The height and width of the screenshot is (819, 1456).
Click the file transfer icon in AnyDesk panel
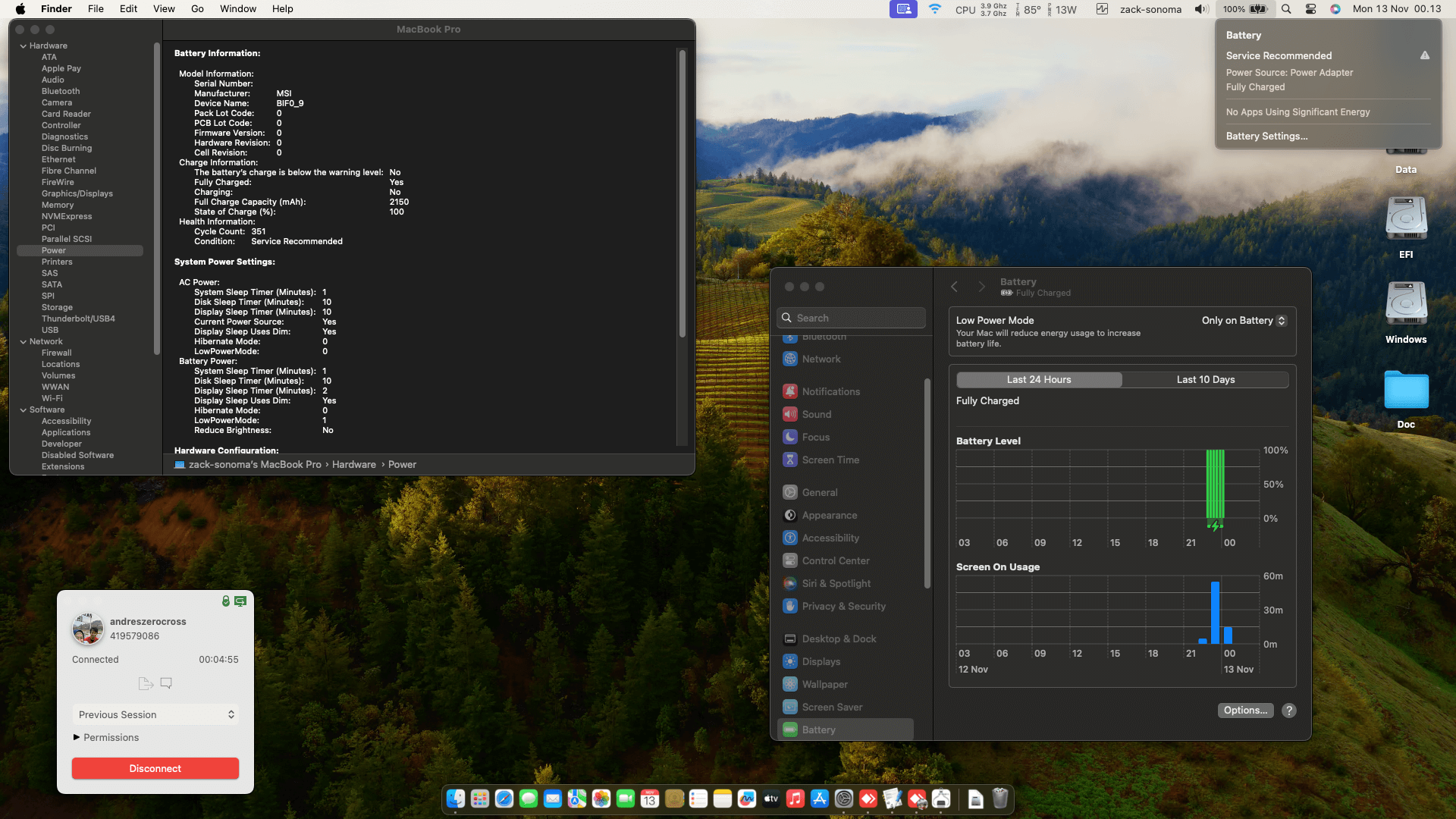click(146, 683)
